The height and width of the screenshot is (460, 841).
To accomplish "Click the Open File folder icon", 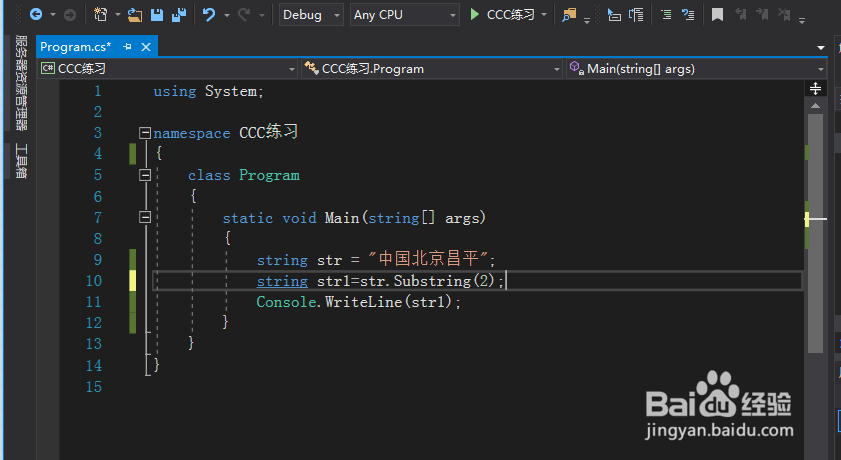I will click(x=135, y=15).
